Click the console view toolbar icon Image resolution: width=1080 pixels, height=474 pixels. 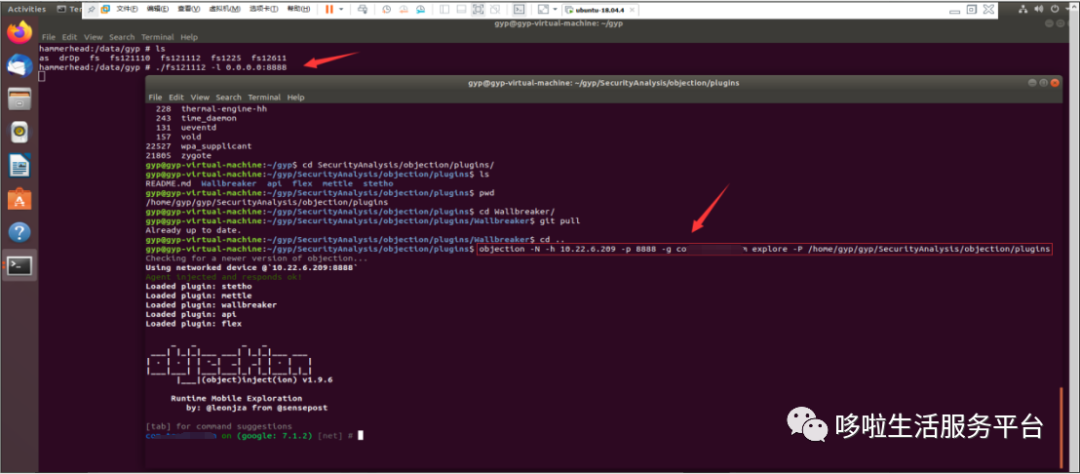click(520, 10)
